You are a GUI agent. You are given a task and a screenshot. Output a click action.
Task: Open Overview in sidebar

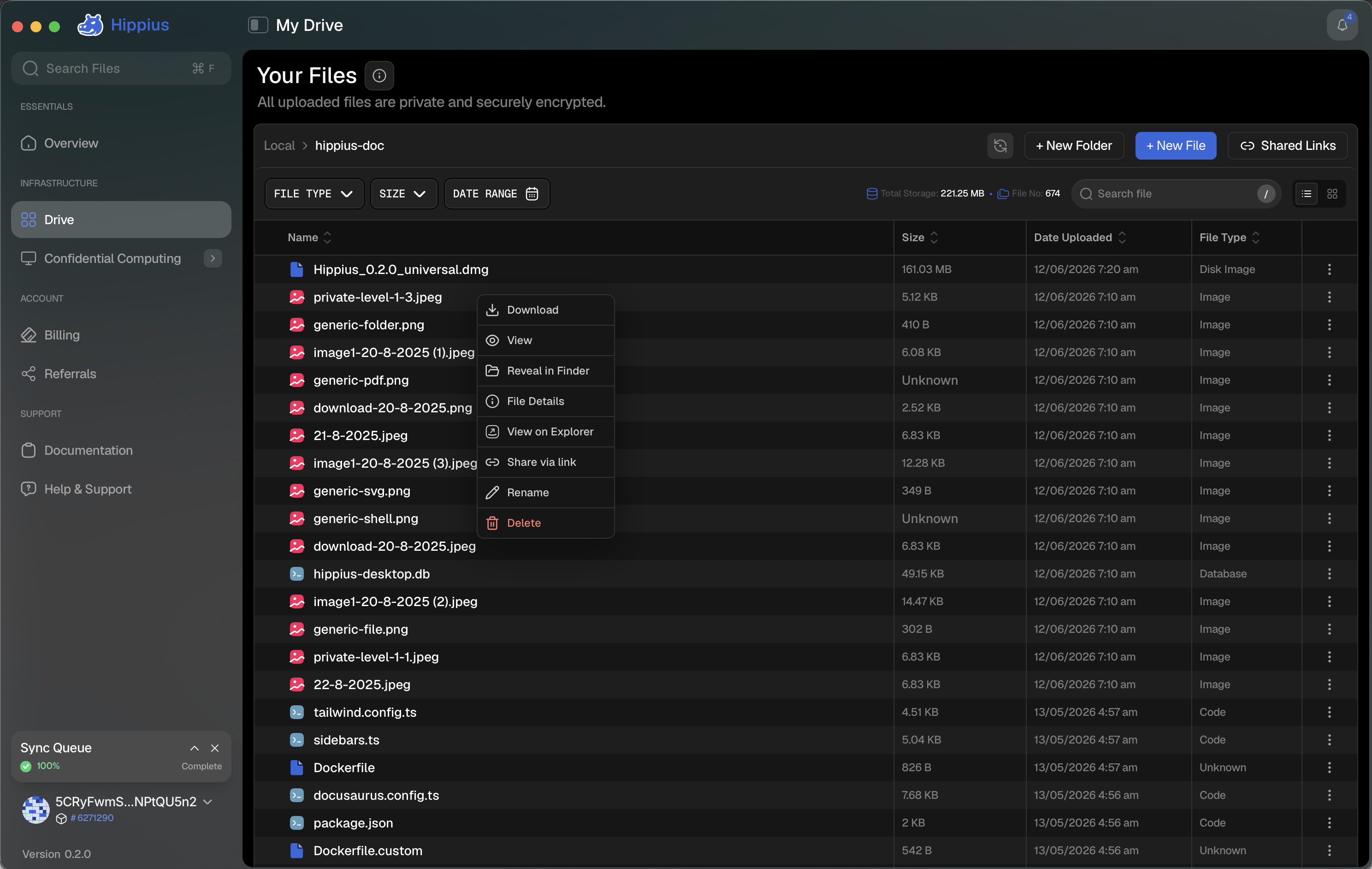click(x=121, y=143)
